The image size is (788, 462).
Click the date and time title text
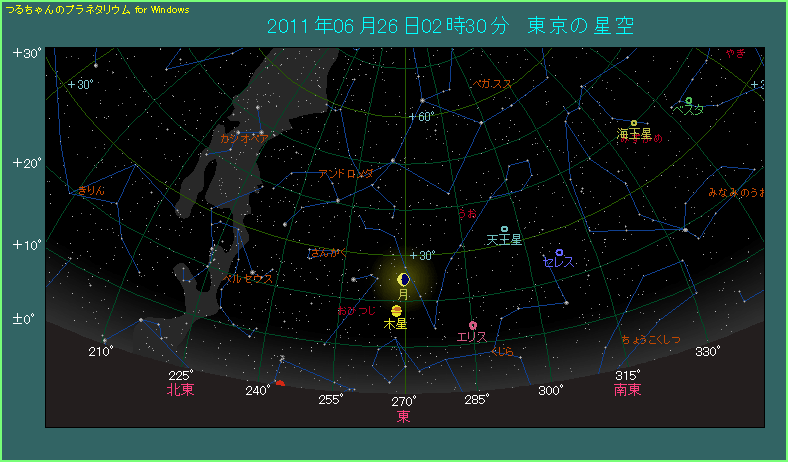tap(451, 26)
